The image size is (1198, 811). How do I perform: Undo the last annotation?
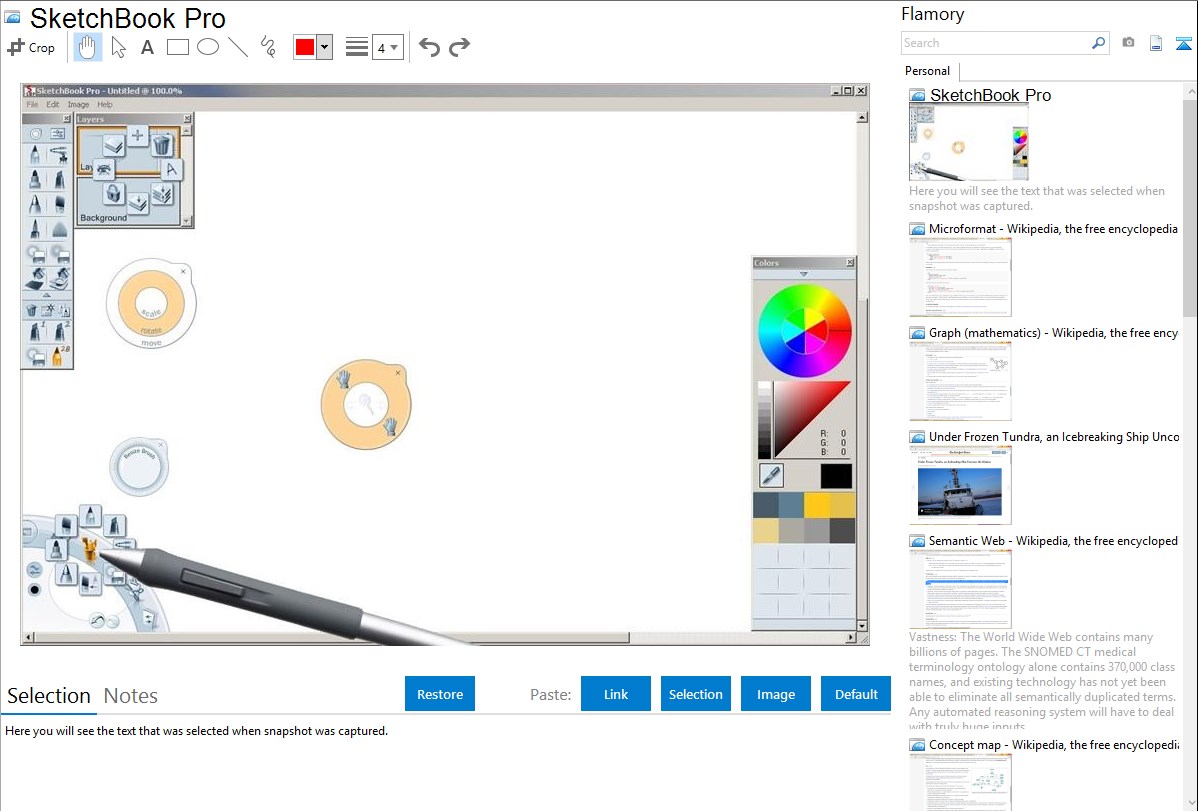429,47
